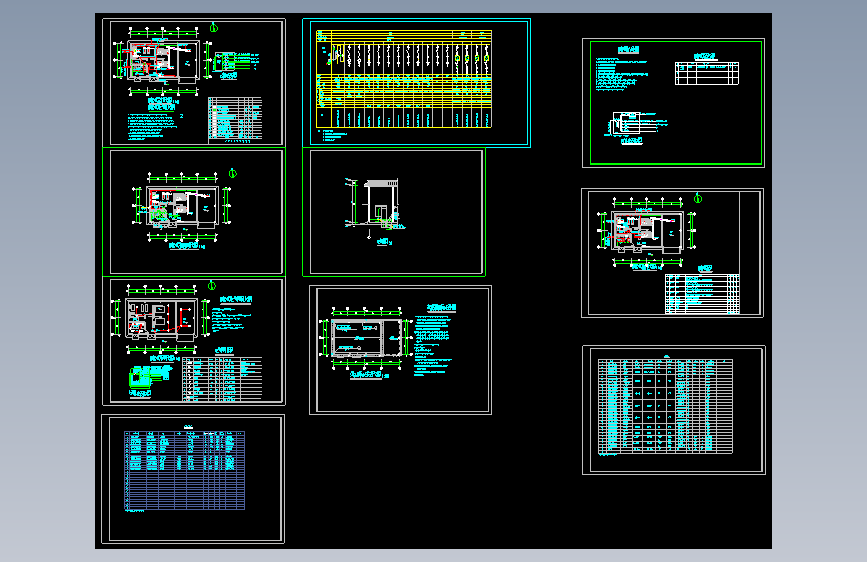Select the table beside the green equipment detail
Viewport: 867px width, 562px height.
[222, 379]
